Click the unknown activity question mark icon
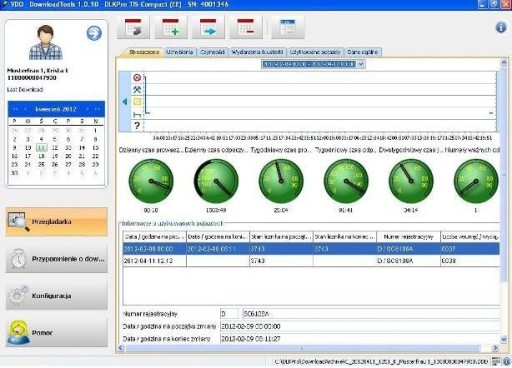This screenshot has height=368, width=512. click(x=137, y=126)
